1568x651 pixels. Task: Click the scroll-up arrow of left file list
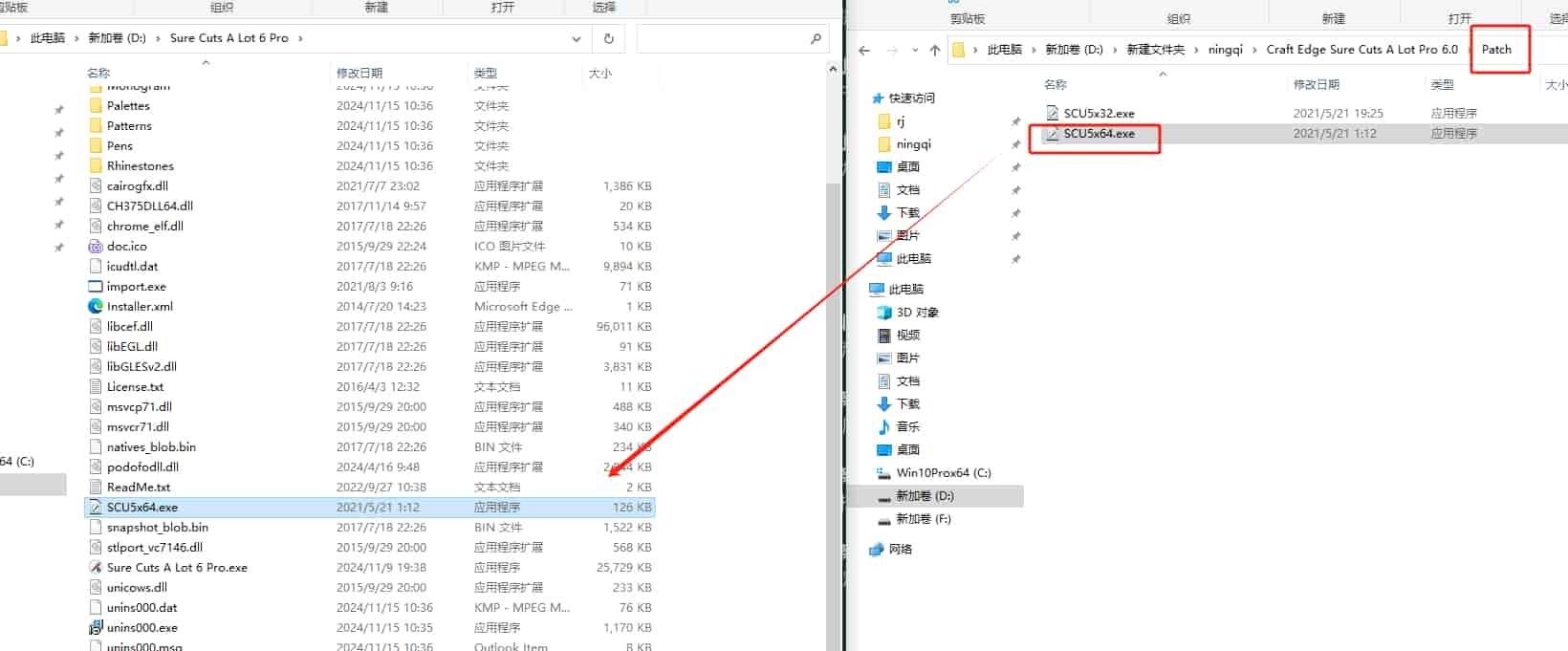pos(833,69)
